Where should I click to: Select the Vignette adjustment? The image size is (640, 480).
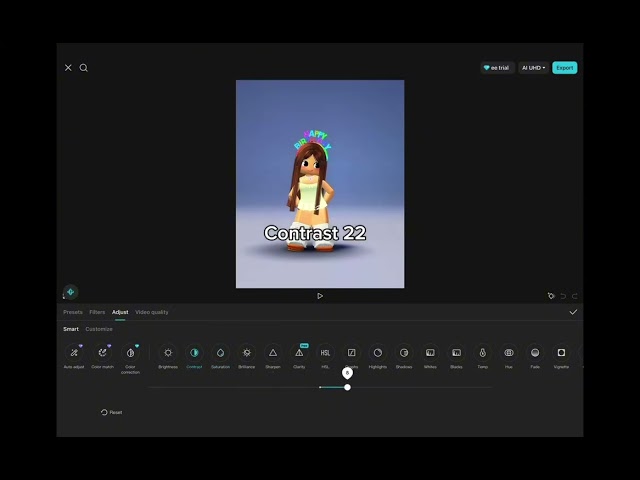click(x=561, y=356)
